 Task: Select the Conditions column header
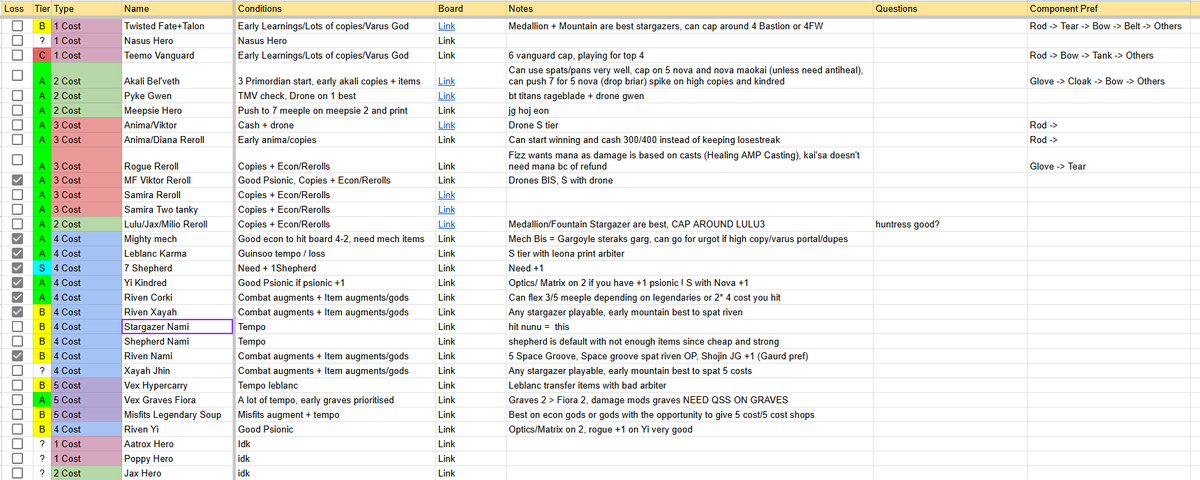[x=335, y=8]
